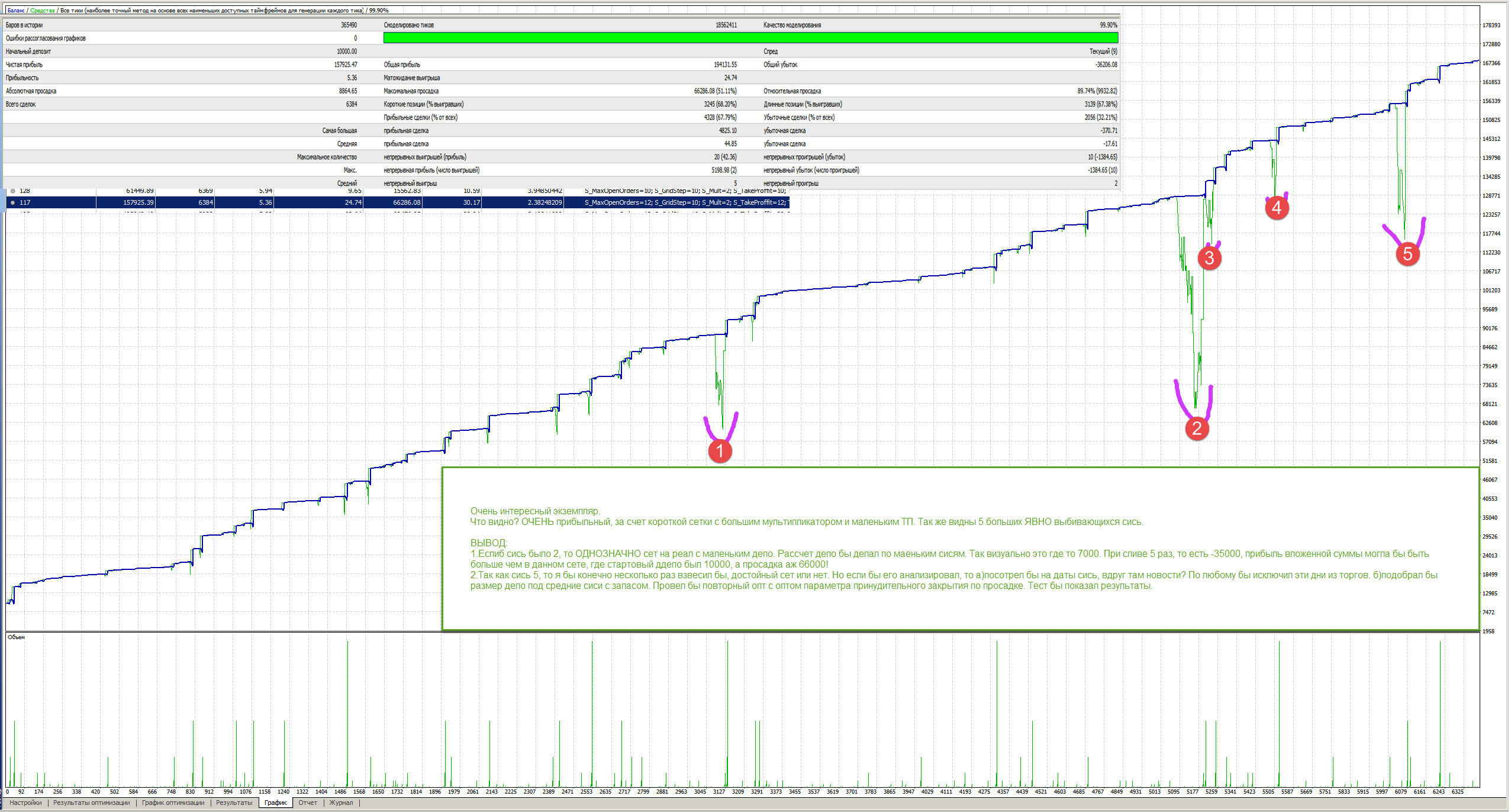
Task: Click drawdown cell 66286.08 in row 117
Action: click(x=407, y=202)
